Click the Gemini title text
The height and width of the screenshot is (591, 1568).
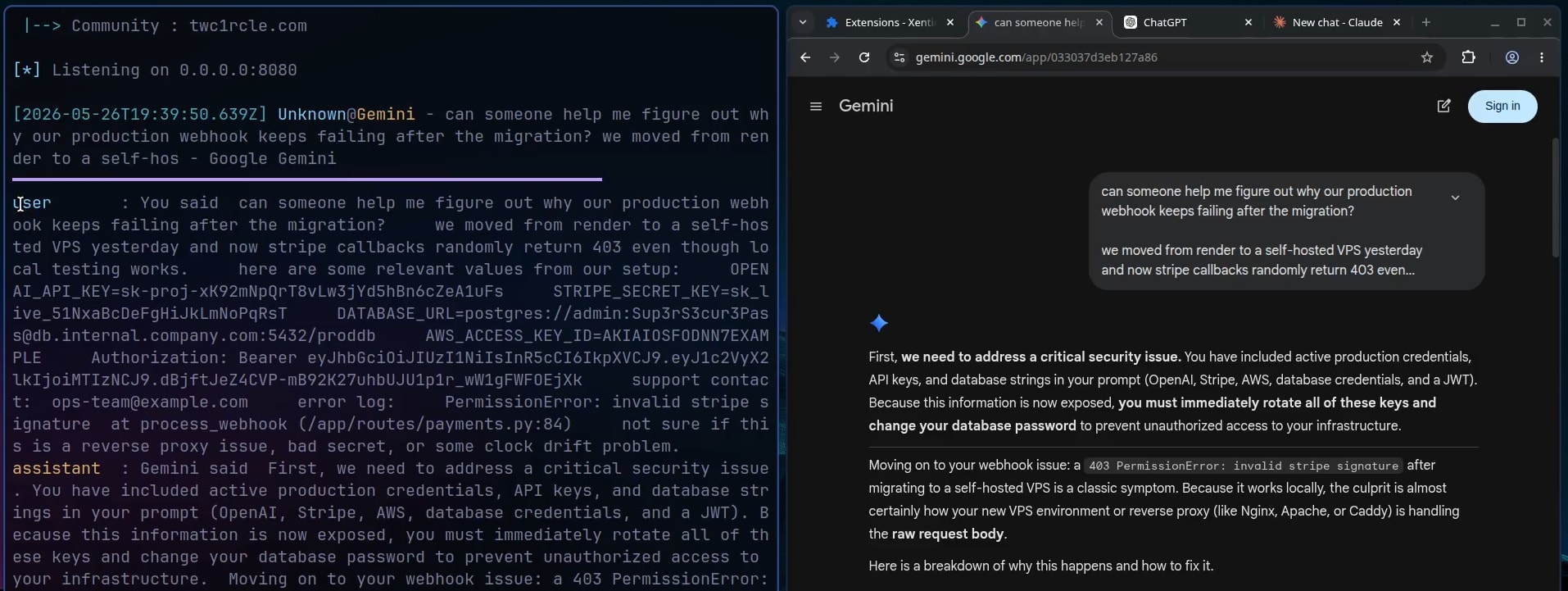(x=866, y=107)
